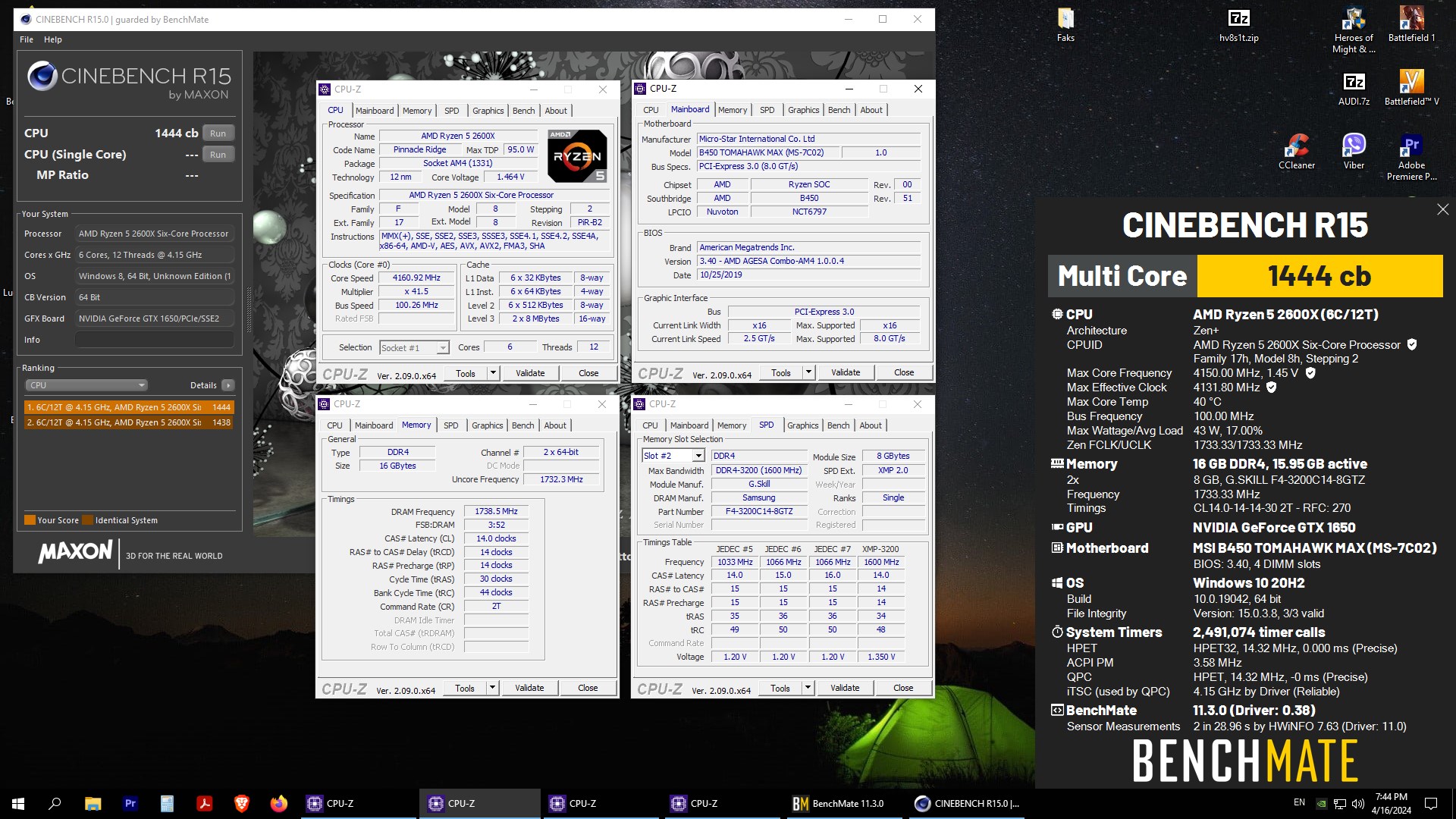Image resolution: width=1456 pixels, height=819 pixels.
Task: Open Notepad icon on taskbar
Action: click(167, 803)
